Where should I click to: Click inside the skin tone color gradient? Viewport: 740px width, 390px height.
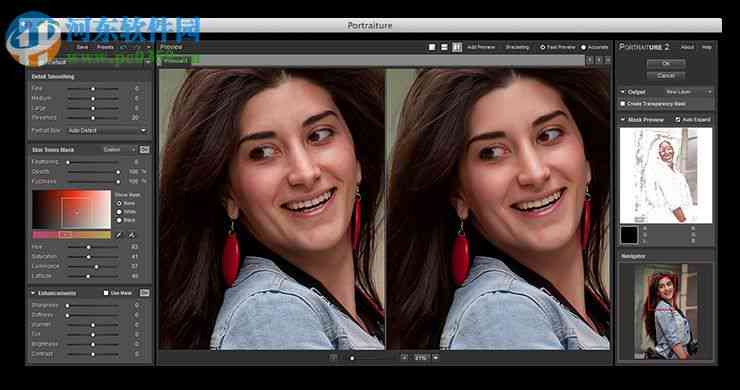tap(71, 210)
